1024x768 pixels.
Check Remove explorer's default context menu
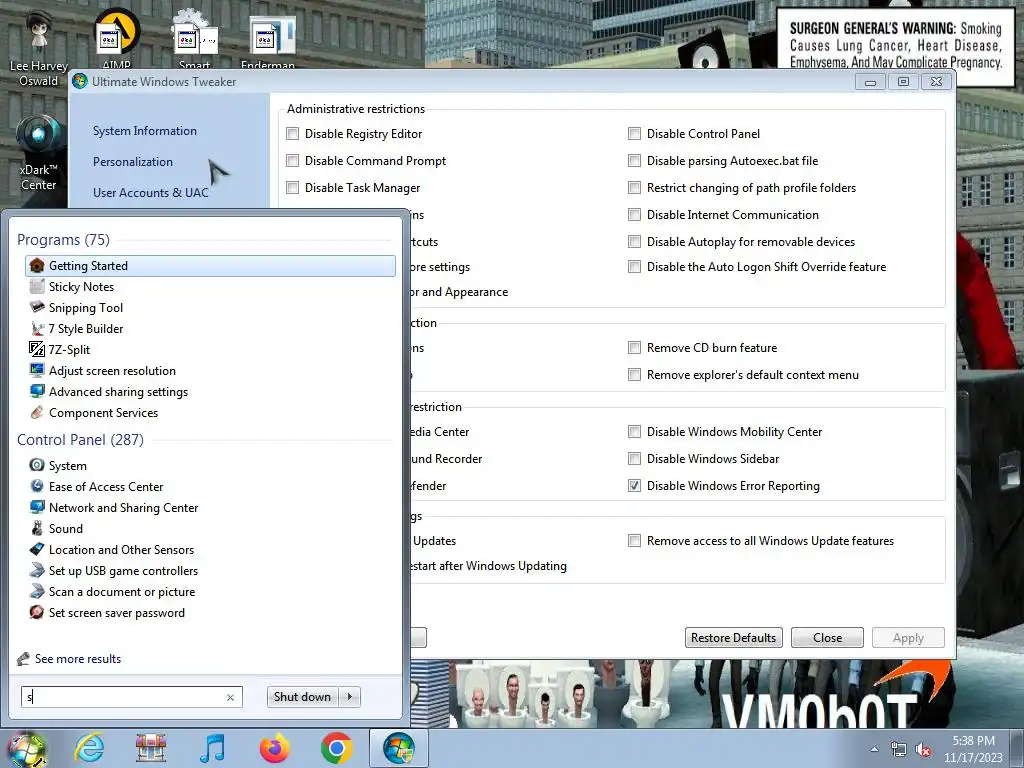coord(634,375)
